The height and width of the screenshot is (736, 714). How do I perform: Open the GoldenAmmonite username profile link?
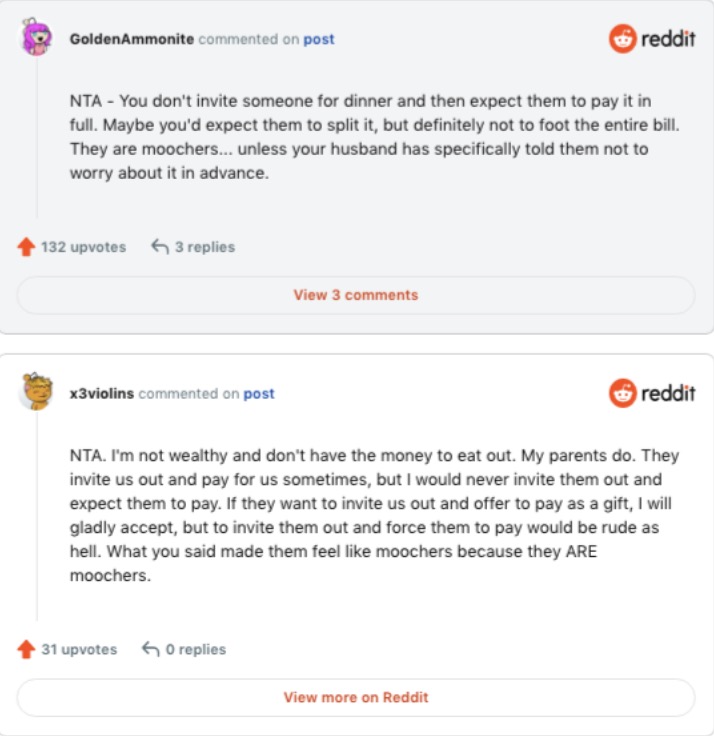tap(132, 40)
